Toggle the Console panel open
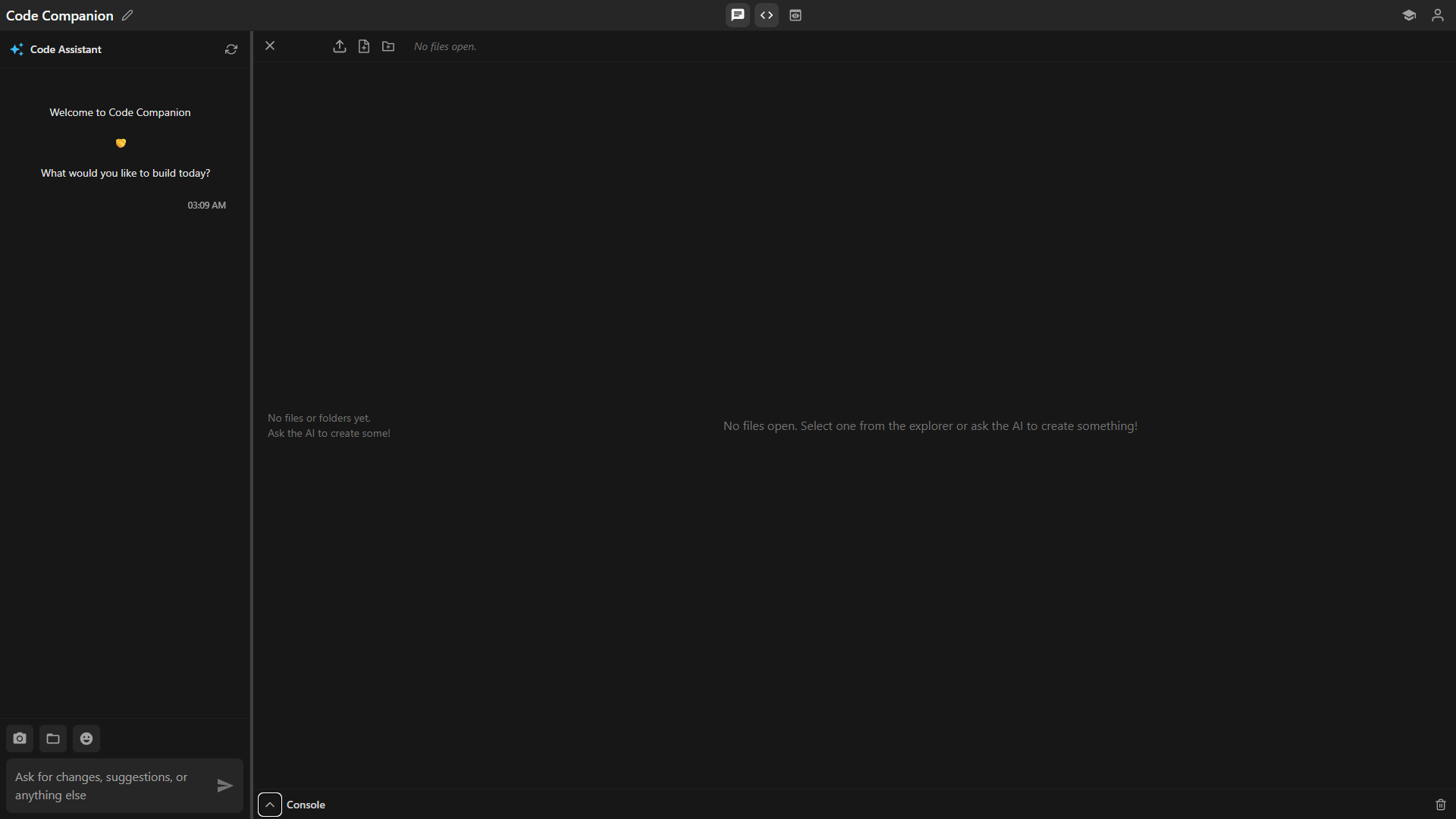The width and height of the screenshot is (1456, 819). [305, 805]
